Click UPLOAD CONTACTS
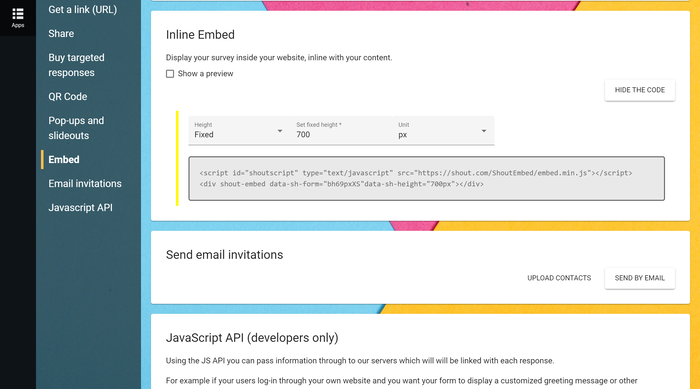This screenshot has height=389, width=700. pos(559,278)
